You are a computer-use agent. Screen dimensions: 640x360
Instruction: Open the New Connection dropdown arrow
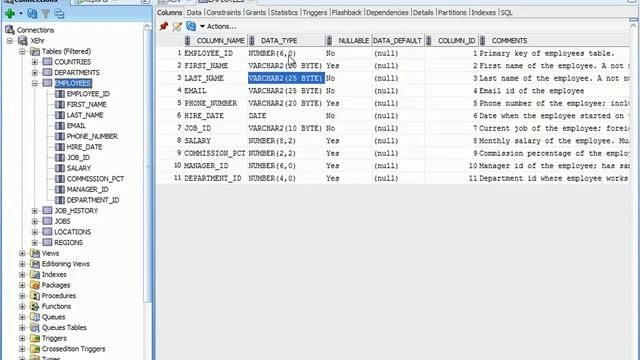[x=20, y=14]
